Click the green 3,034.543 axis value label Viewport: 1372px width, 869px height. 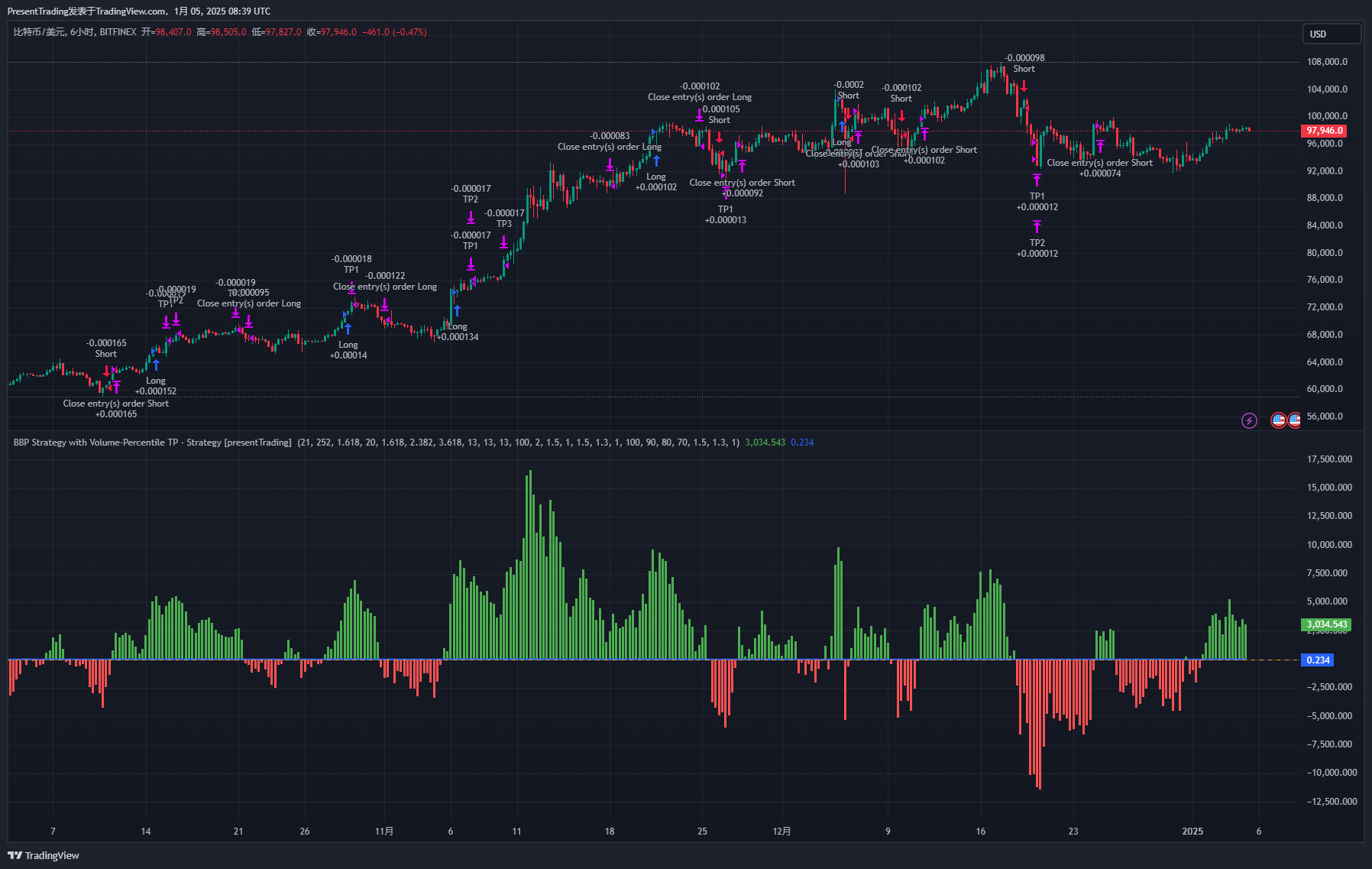[x=1326, y=624]
